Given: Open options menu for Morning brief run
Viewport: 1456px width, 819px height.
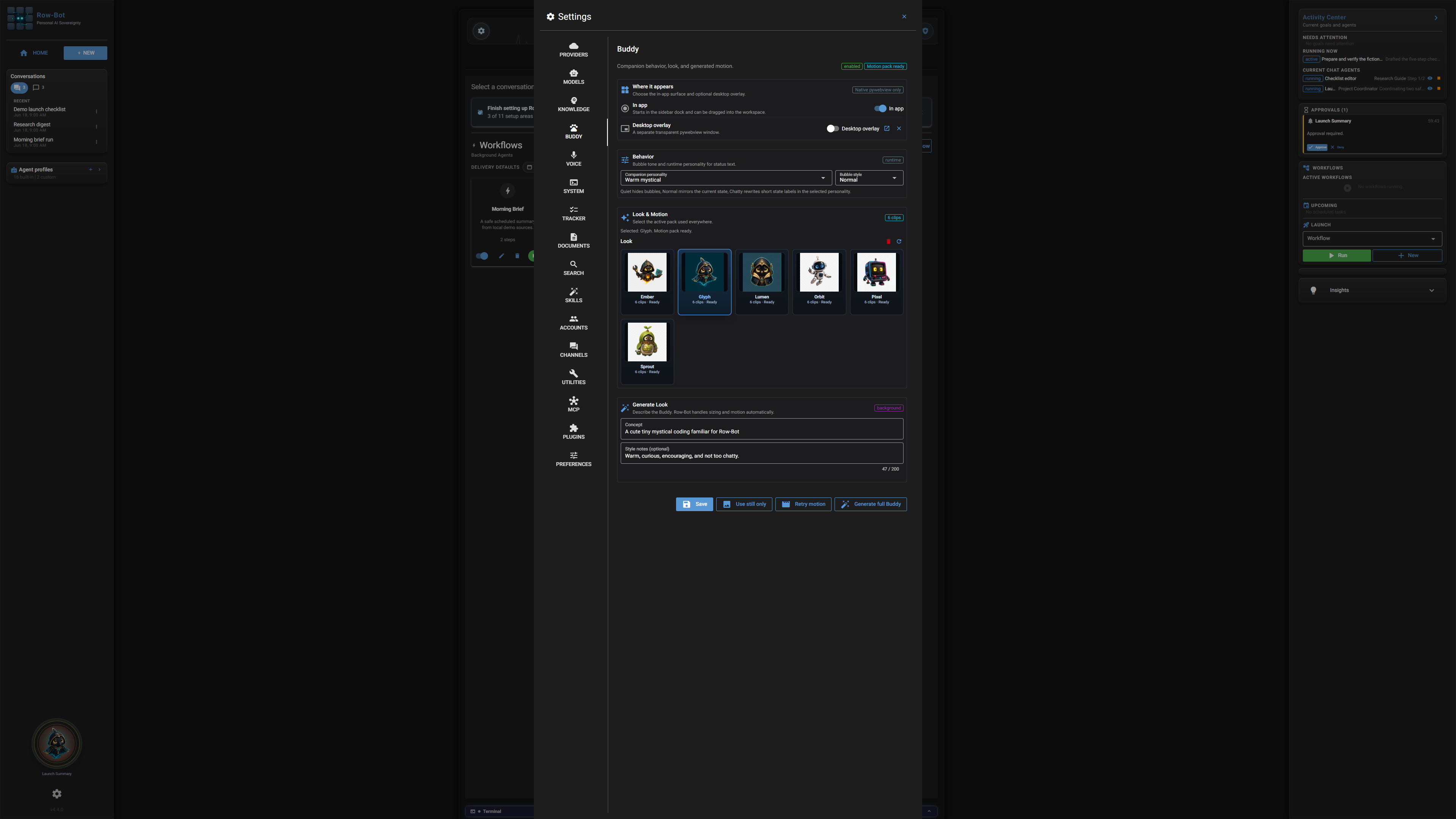Looking at the screenshot, I should click(x=96, y=143).
